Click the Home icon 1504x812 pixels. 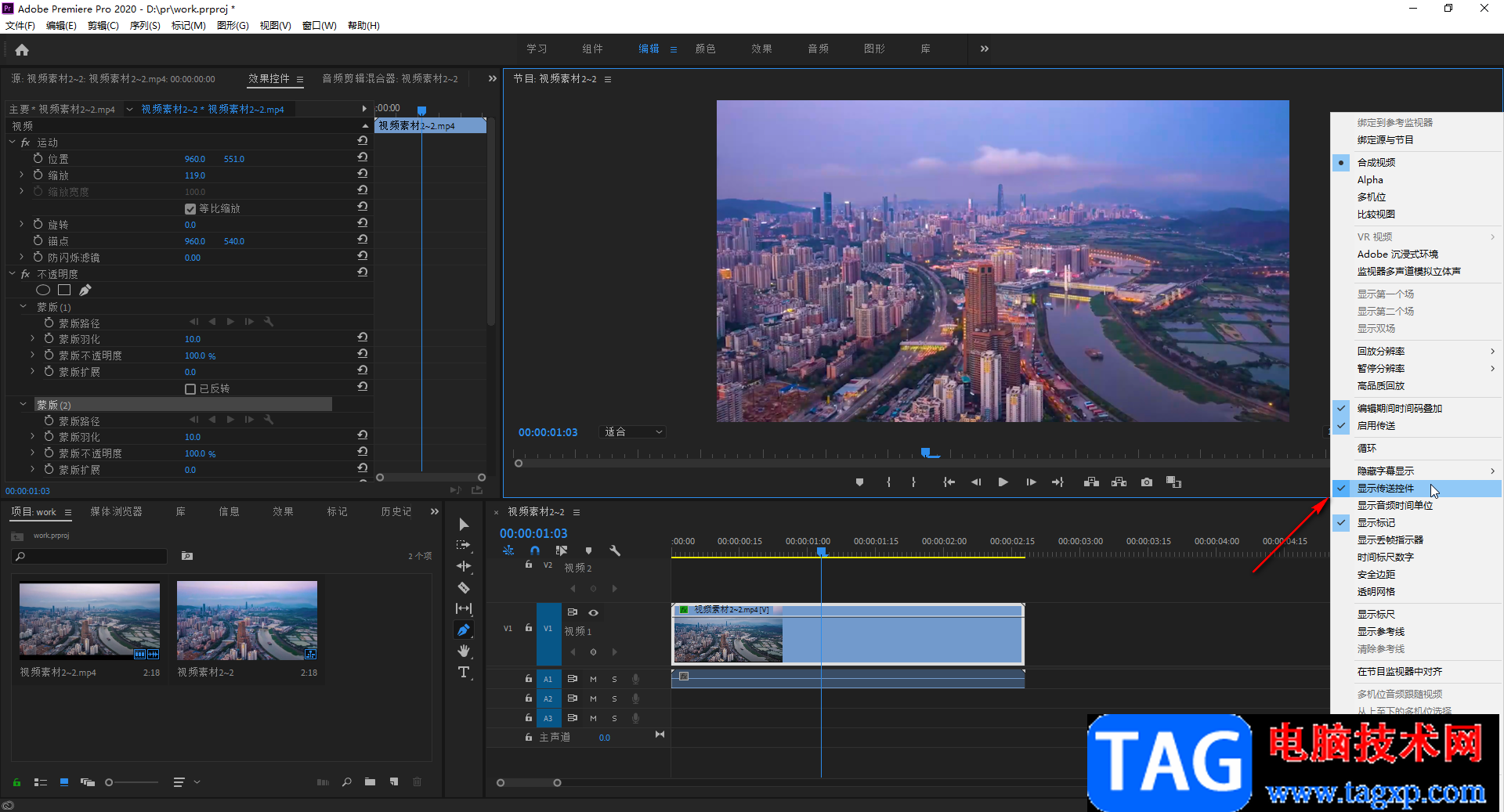pyautogui.click(x=22, y=50)
